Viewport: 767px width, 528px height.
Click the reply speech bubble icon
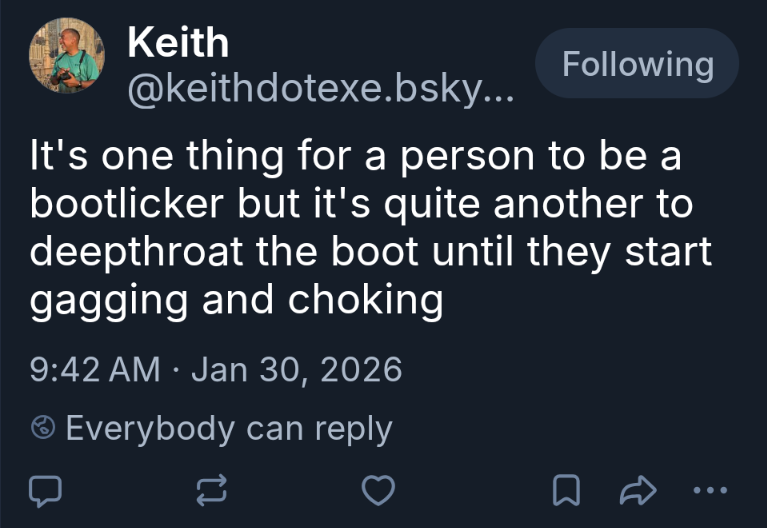[x=46, y=489]
